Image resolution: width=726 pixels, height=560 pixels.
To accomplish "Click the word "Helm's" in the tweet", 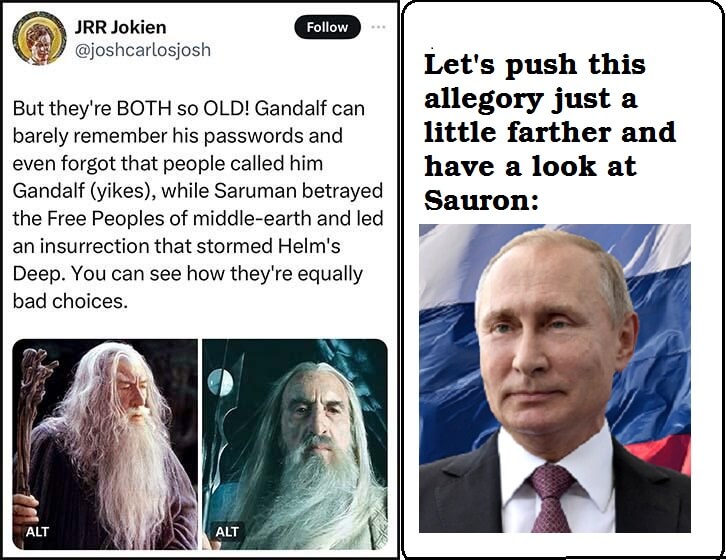I will 309,246.
